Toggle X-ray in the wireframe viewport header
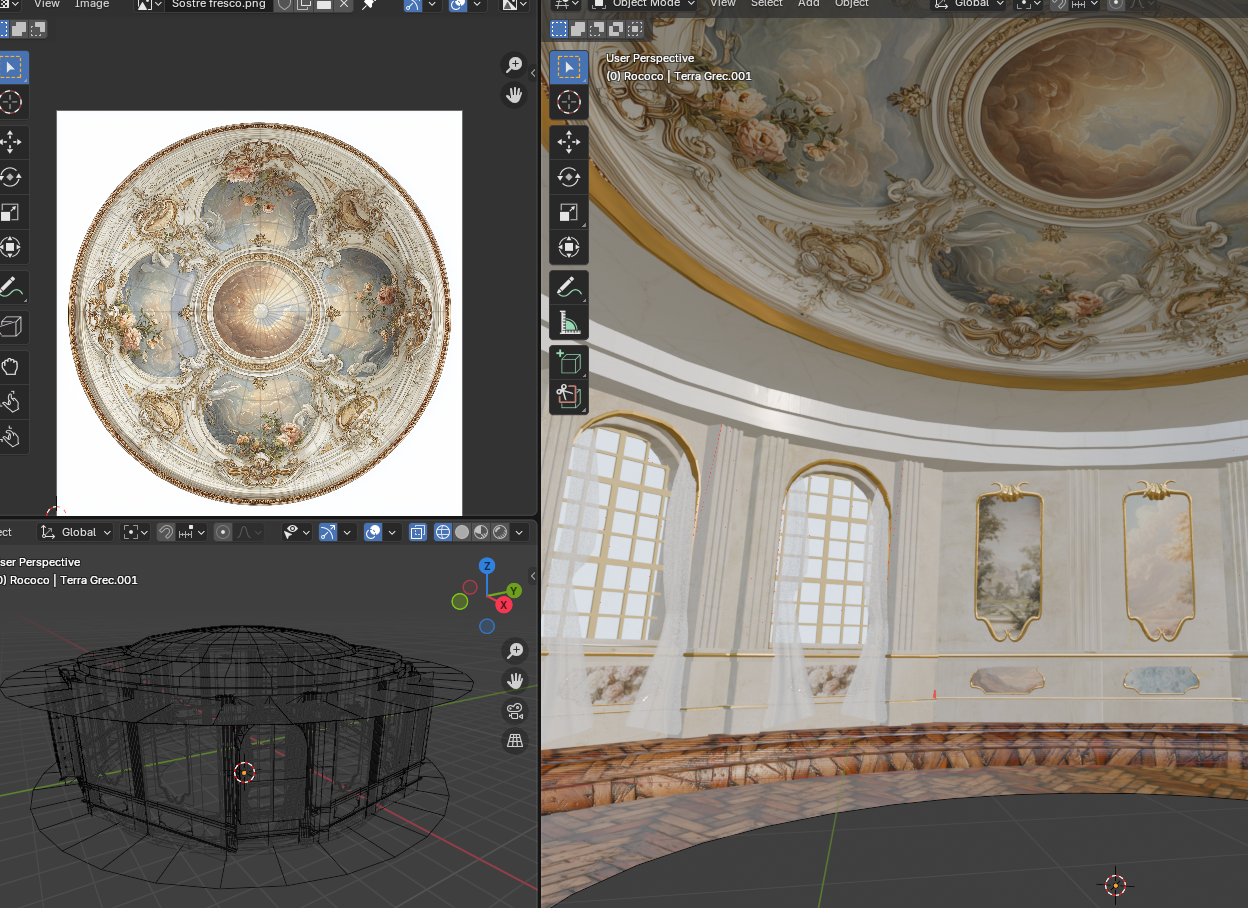Screen dimensions: 1248x908 (x=418, y=532)
